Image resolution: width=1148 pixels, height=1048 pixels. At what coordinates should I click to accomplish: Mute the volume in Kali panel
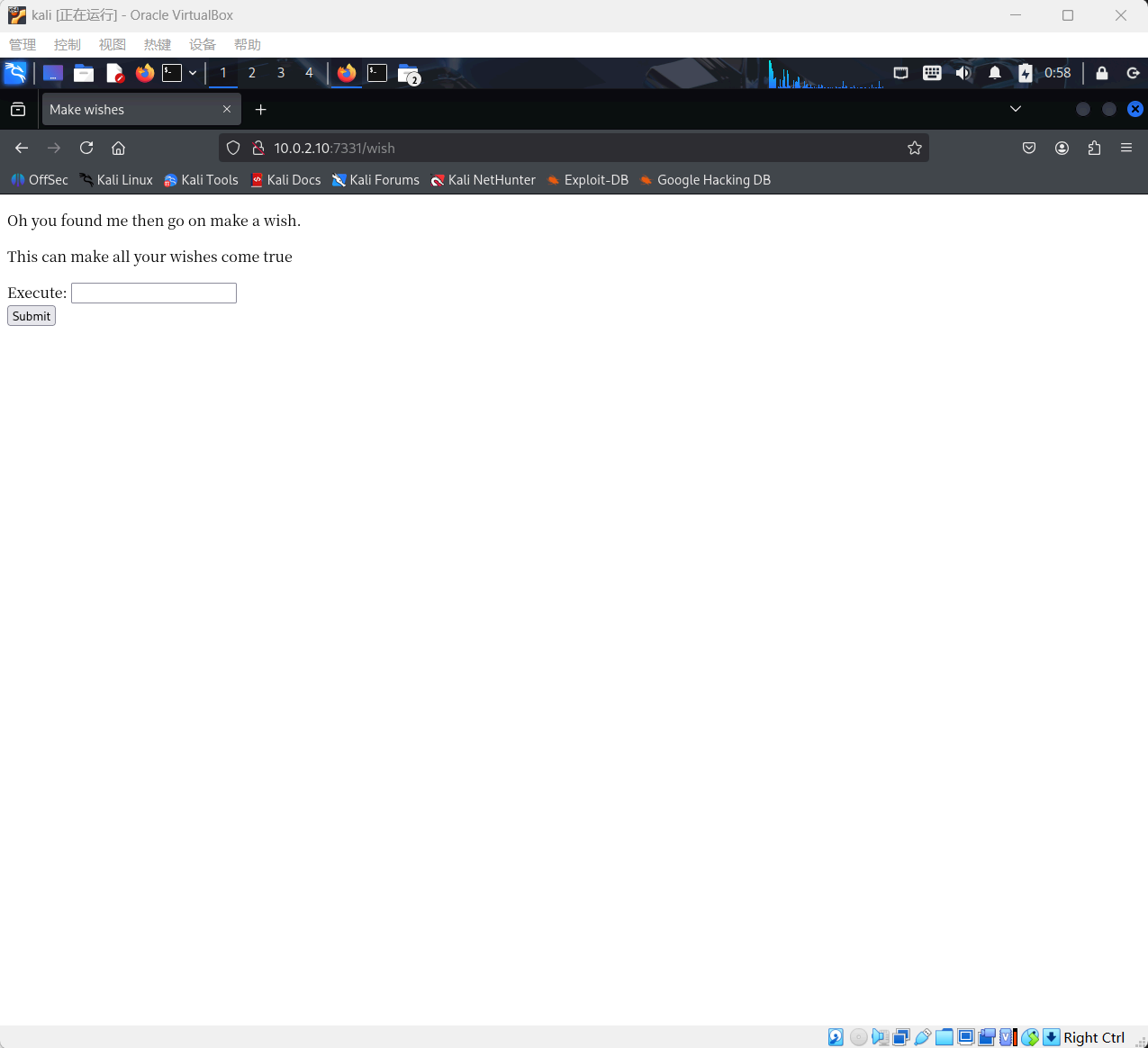tap(963, 73)
